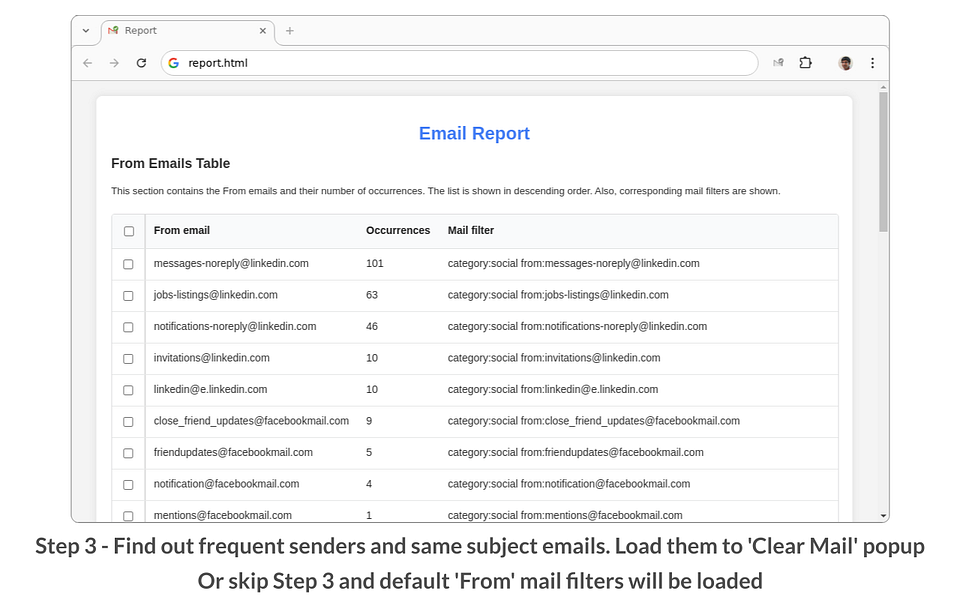Viewport: 960px width, 600px height.
Task: Open the browser three-dot menu
Action: [x=872, y=63]
